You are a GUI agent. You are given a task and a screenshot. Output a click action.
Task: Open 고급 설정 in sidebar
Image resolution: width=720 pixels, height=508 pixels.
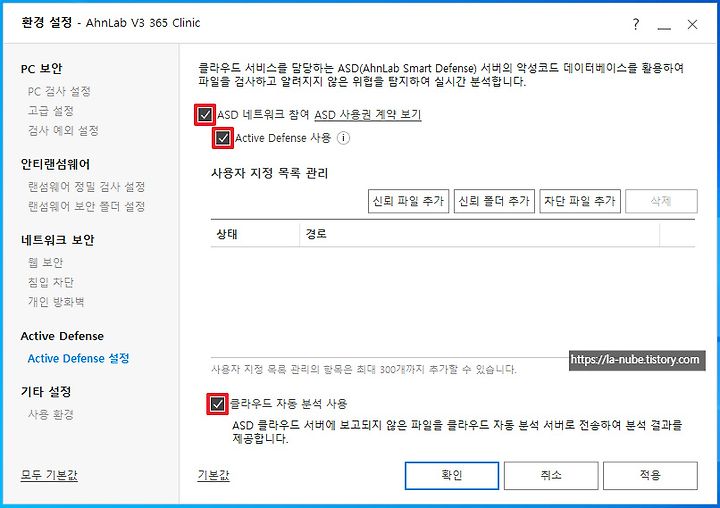[51, 111]
